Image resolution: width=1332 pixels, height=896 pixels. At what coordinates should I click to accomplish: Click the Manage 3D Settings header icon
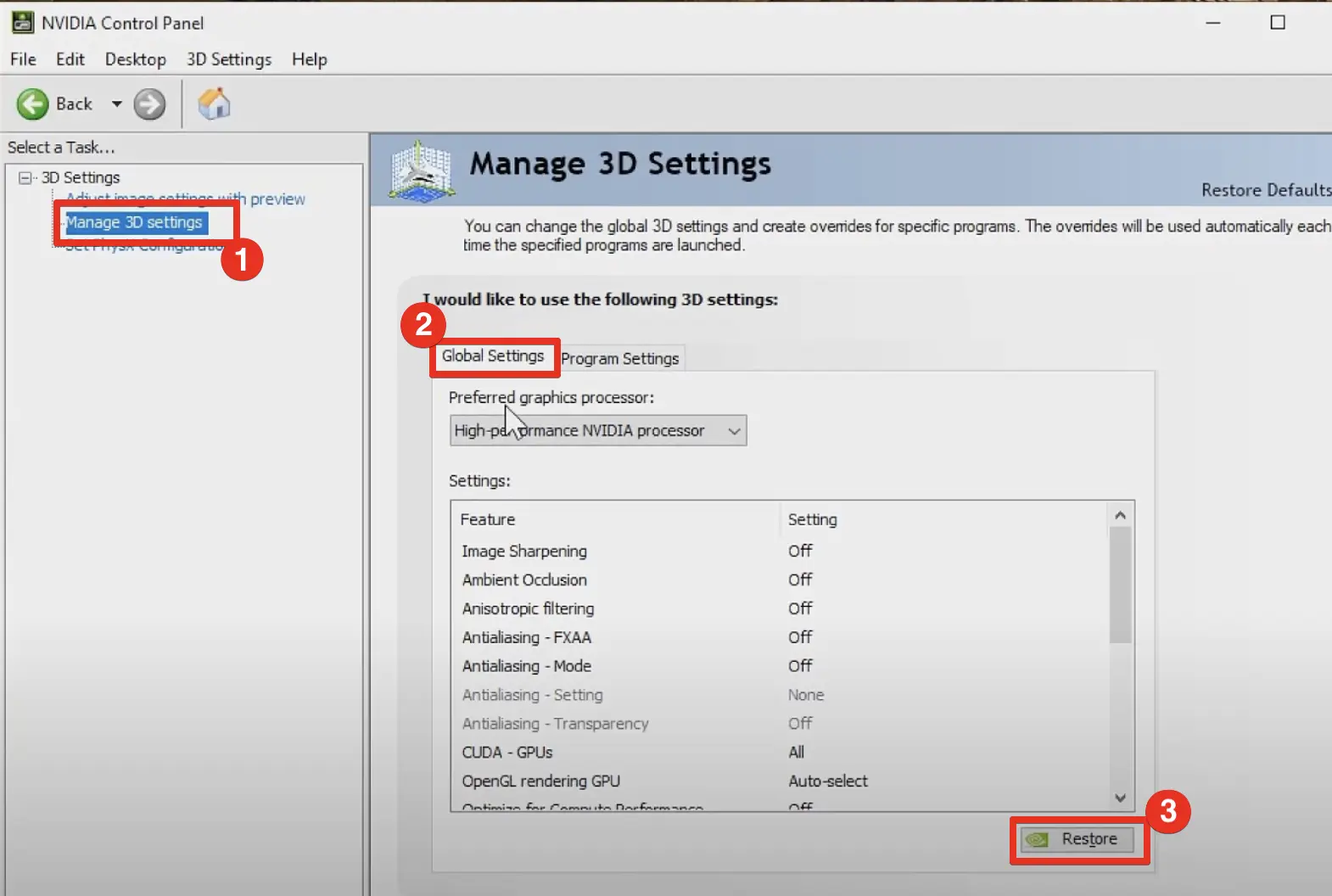pyautogui.click(x=421, y=171)
